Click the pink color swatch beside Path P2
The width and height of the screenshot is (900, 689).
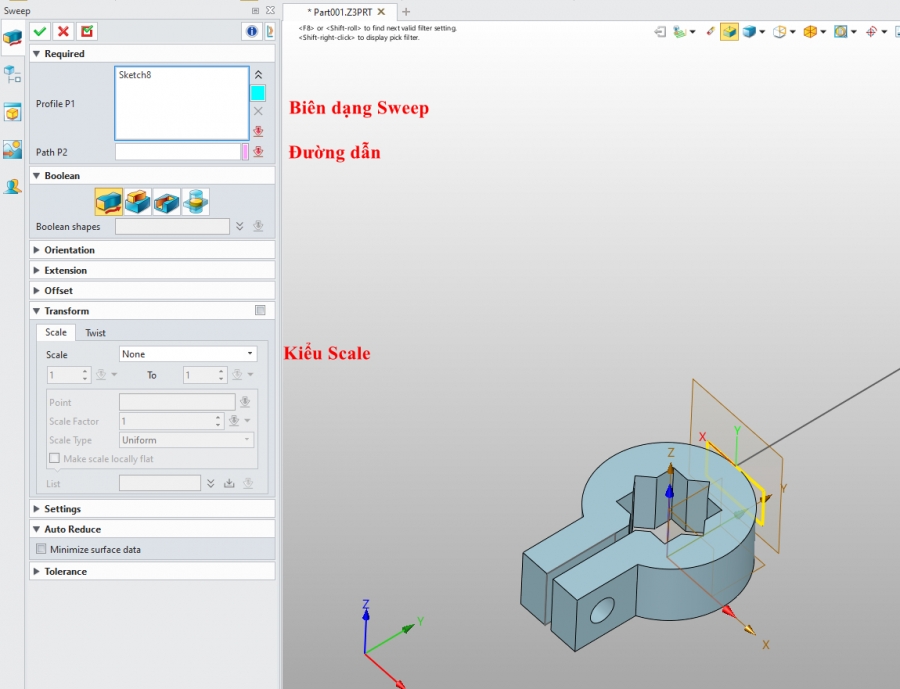(x=246, y=152)
